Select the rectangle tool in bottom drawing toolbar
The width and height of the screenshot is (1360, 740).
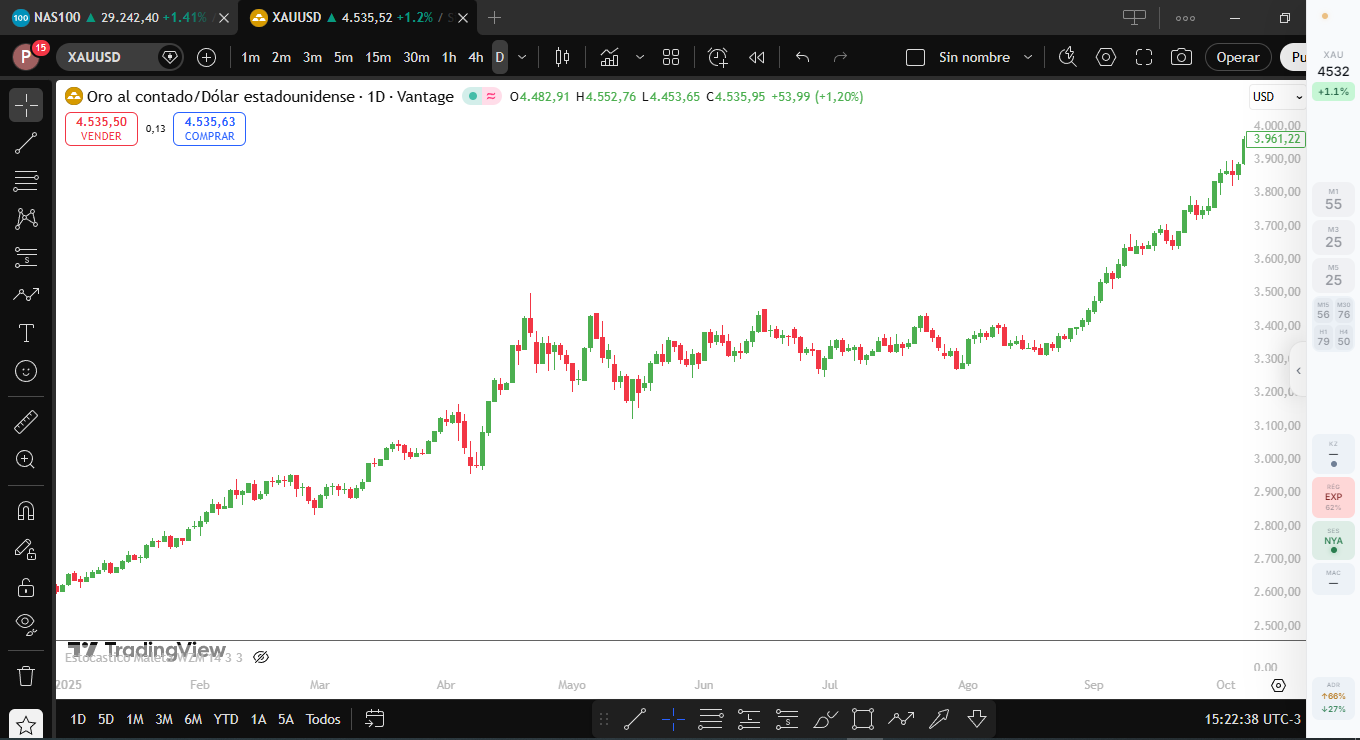(863, 718)
